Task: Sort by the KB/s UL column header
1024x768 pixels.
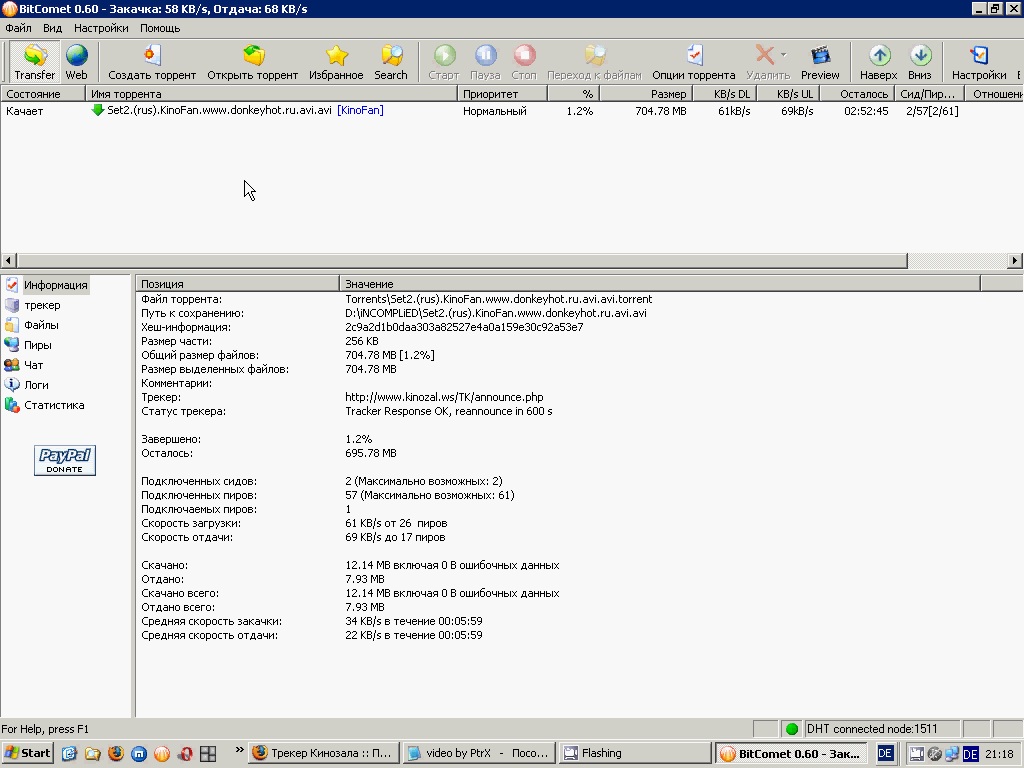Action: [x=788, y=94]
